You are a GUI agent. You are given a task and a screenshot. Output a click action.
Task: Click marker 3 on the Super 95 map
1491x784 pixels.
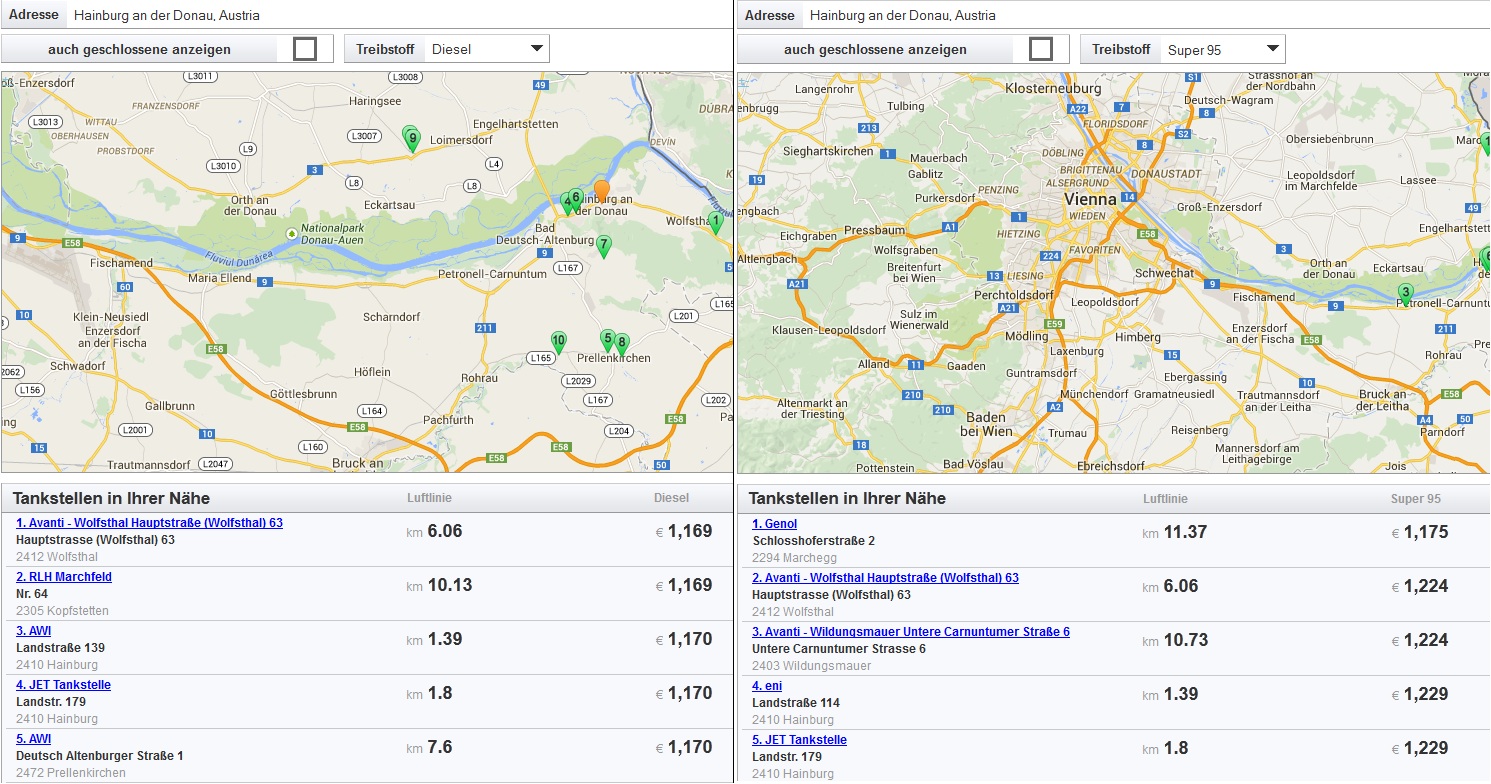pos(1405,294)
